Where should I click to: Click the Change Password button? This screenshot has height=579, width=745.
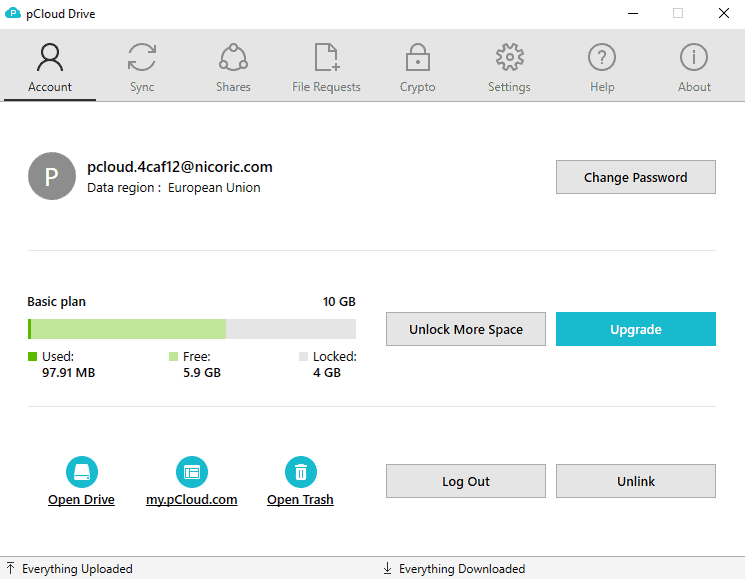pyautogui.click(x=636, y=177)
